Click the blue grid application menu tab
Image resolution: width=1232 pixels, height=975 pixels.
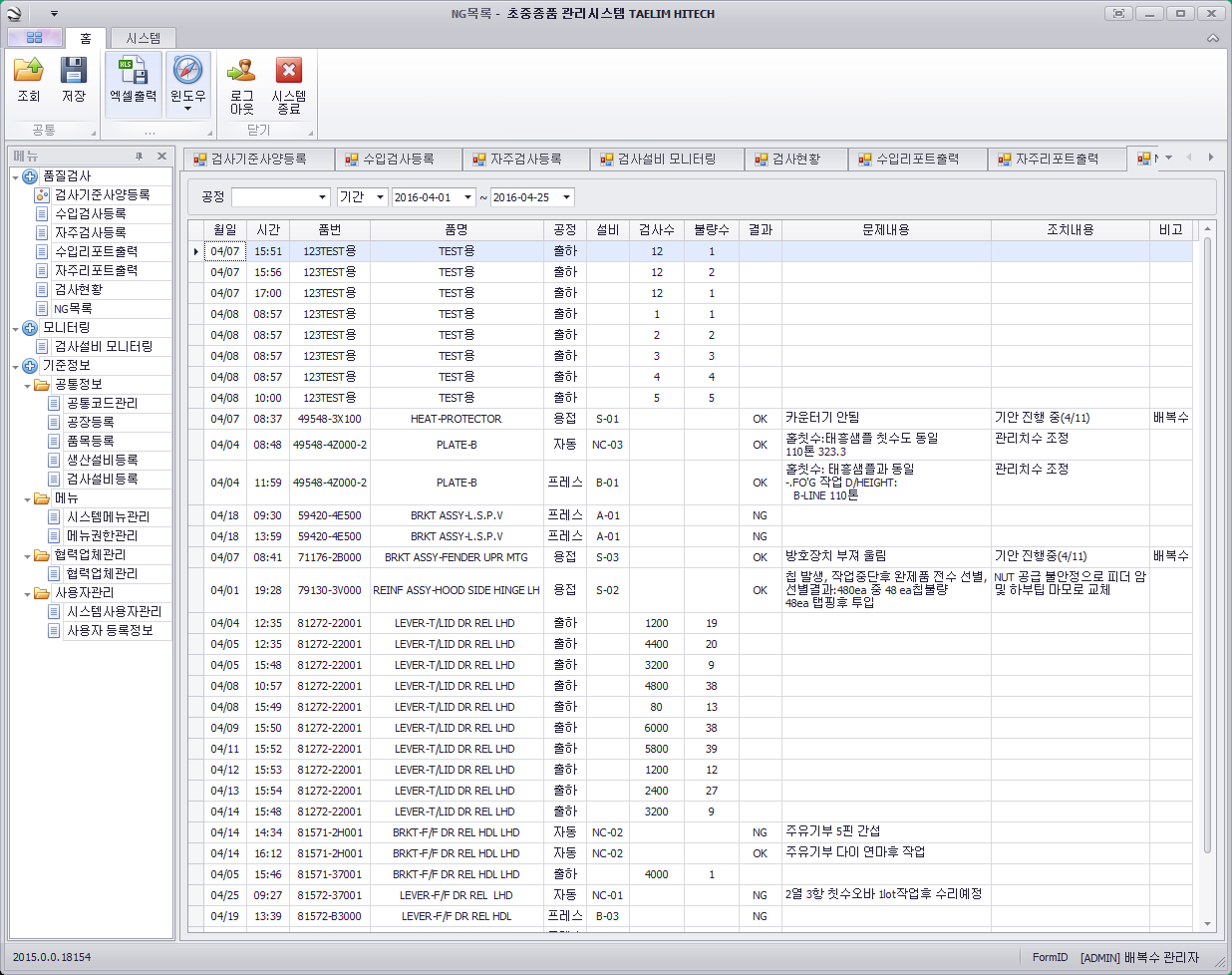tap(35, 38)
